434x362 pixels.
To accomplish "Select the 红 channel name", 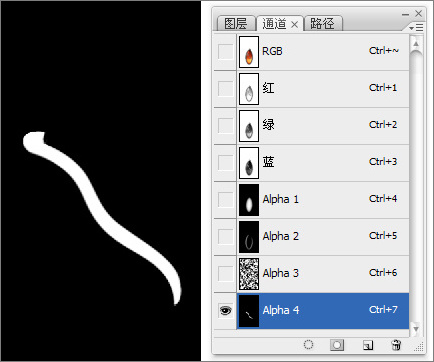I will (x=268, y=88).
